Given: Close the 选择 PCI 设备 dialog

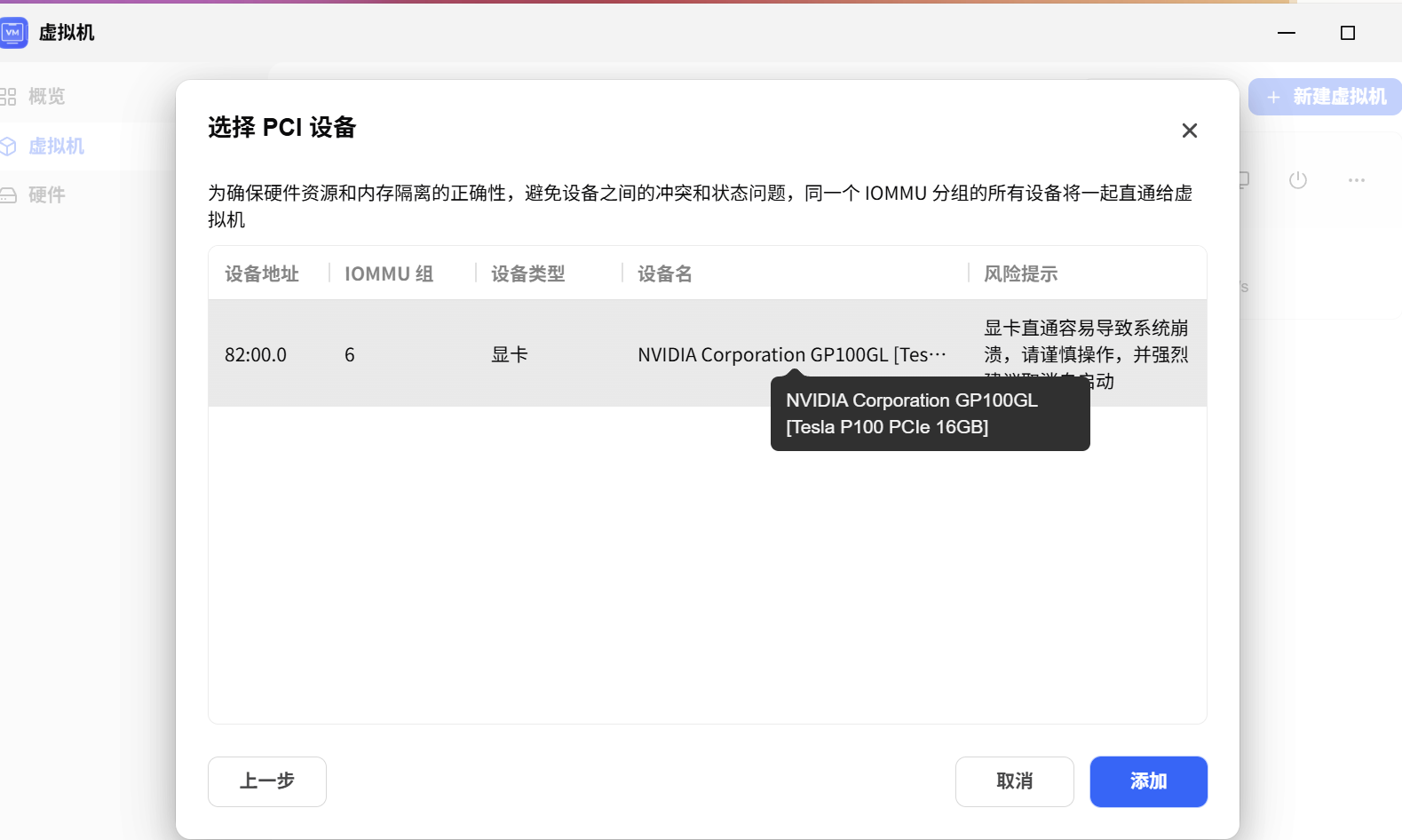Looking at the screenshot, I should 1190,131.
